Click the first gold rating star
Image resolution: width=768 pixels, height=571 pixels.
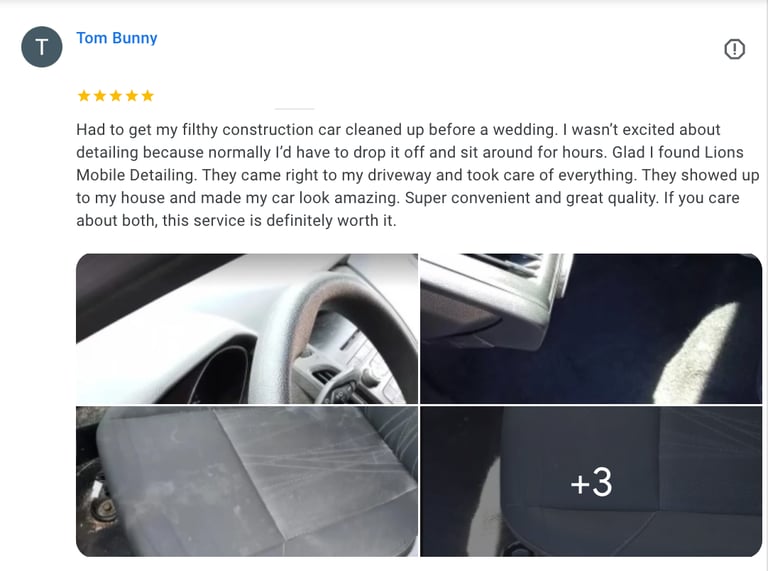[84, 95]
